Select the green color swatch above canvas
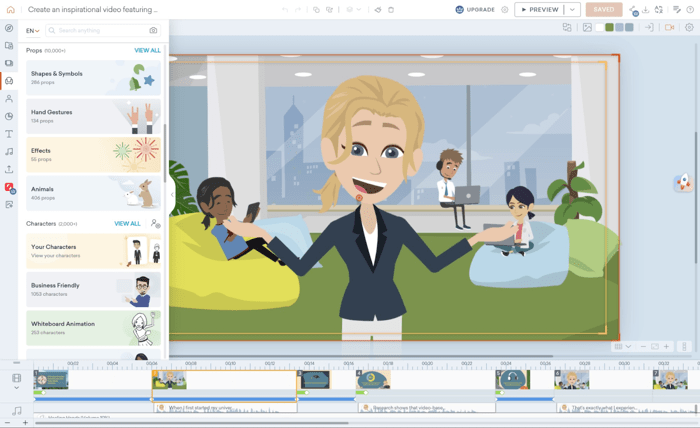 (609, 28)
